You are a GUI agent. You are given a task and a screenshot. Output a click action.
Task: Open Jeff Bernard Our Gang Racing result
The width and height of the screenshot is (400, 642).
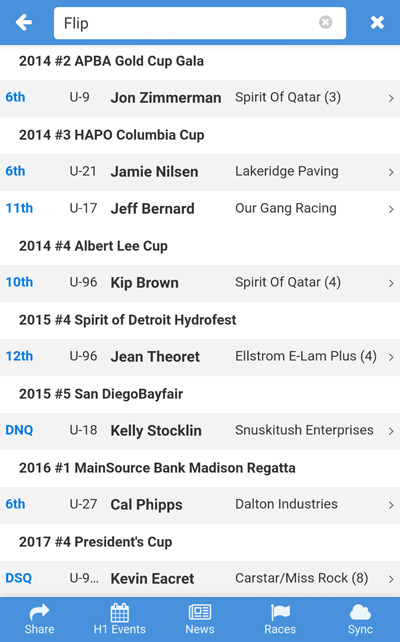click(x=200, y=209)
